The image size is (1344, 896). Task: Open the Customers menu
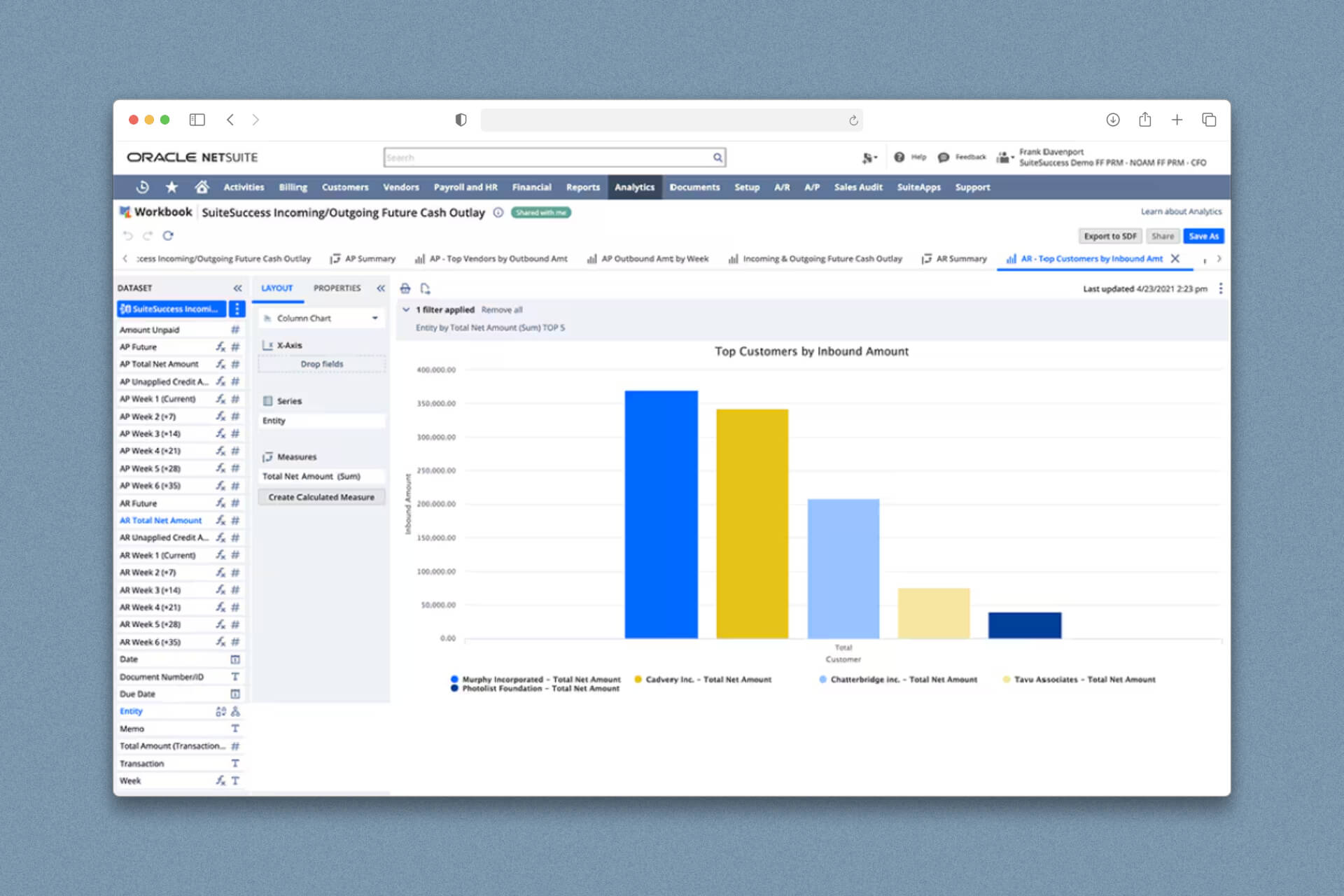pyautogui.click(x=345, y=187)
